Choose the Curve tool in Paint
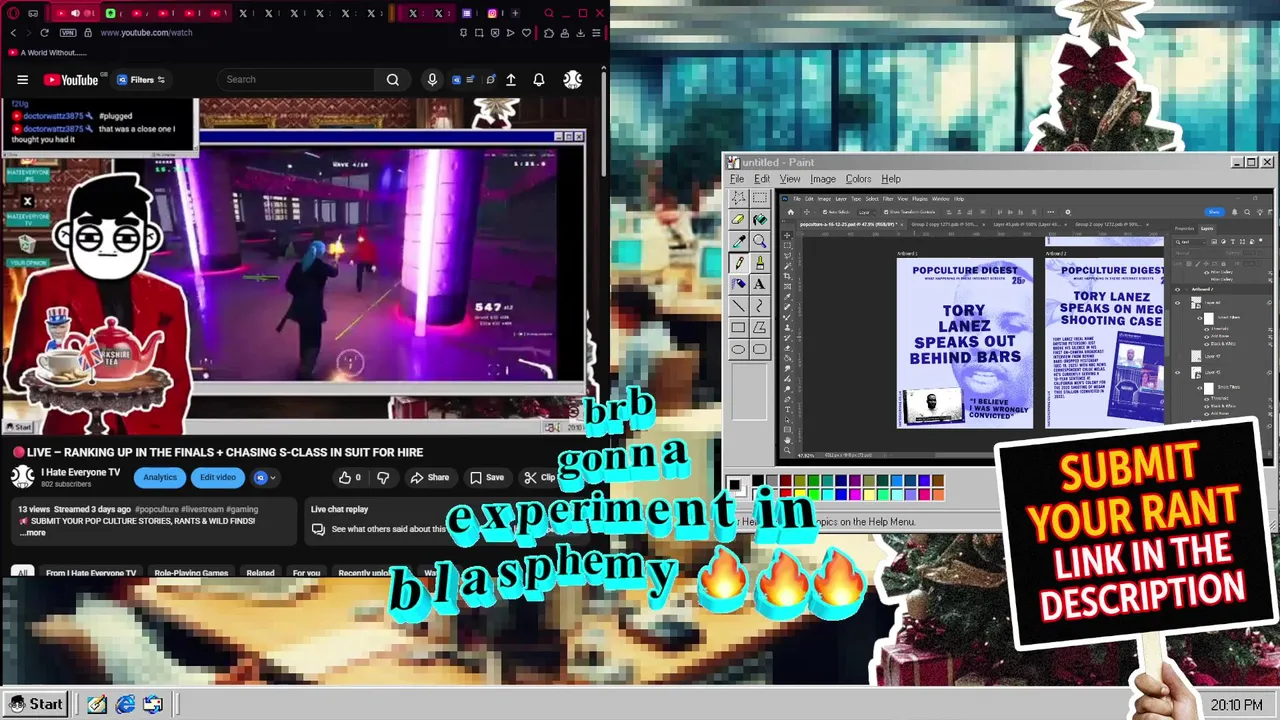The width and height of the screenshot is (1280, 720). tap(760, 306)
